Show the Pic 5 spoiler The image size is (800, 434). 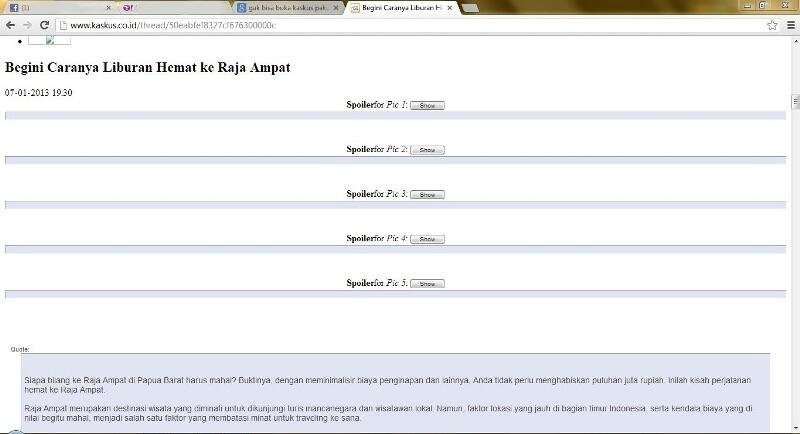(x=427, y=284)
